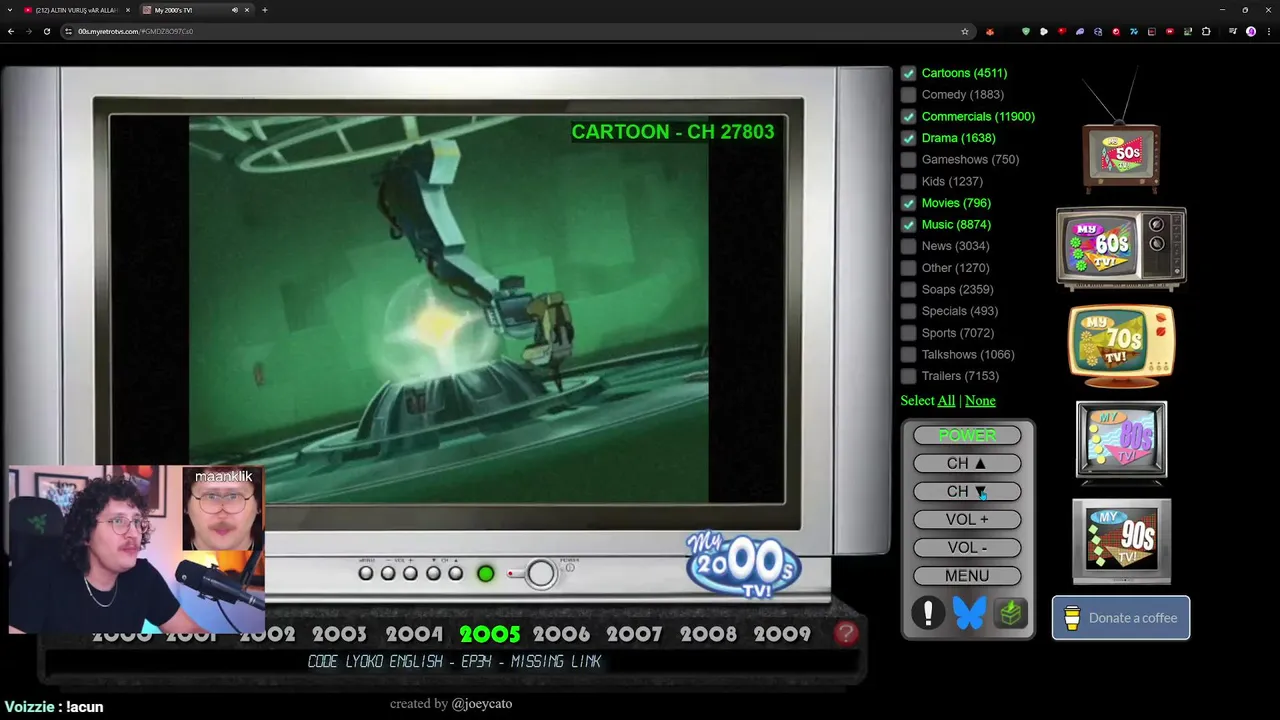Enable the Comedy category checkbox
Screen dimensions: 1280x720
[908, 95]
